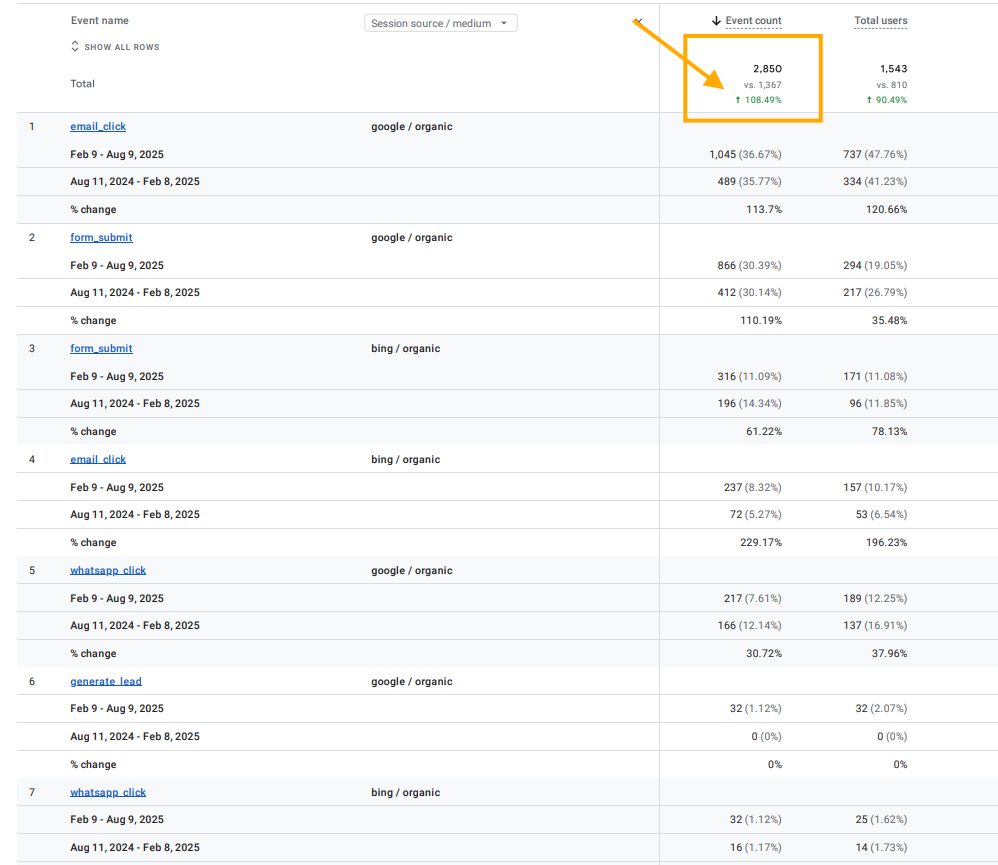Screen dimensions: 998x865
Task: Click the 113.7% change value
Action: [764, 209]
